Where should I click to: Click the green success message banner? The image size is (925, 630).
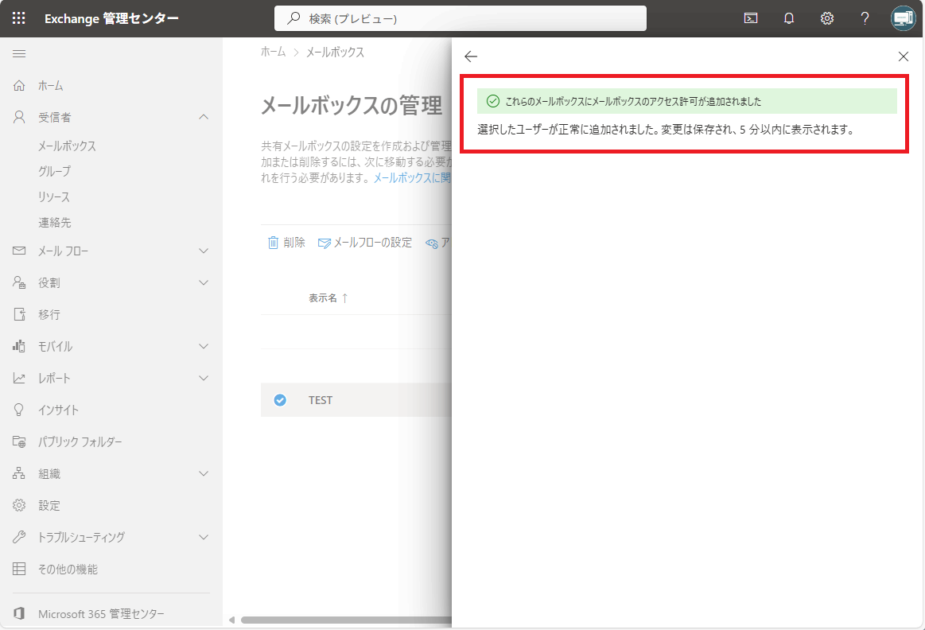pos(687,101)
